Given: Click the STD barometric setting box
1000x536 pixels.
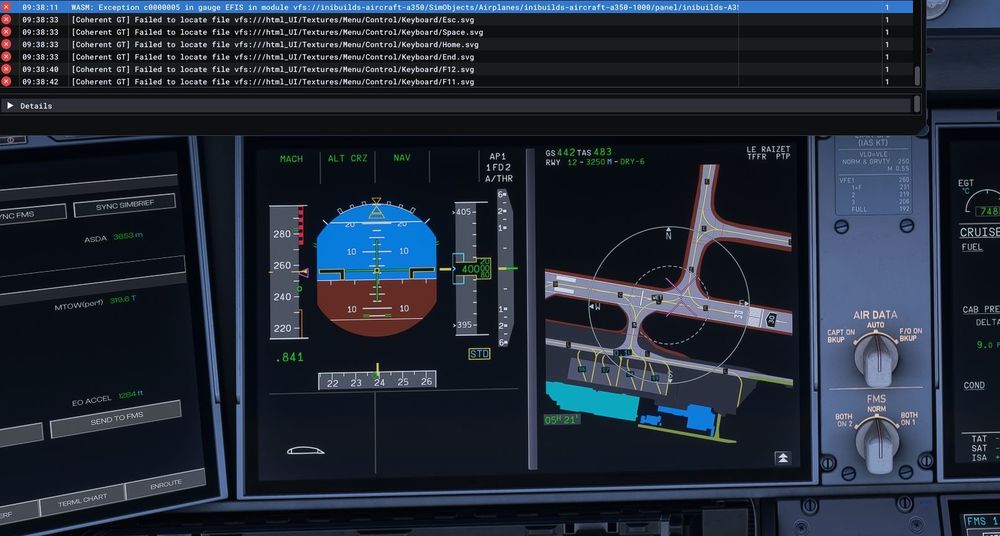Looking at the screenshot, I should pos(479,354).
